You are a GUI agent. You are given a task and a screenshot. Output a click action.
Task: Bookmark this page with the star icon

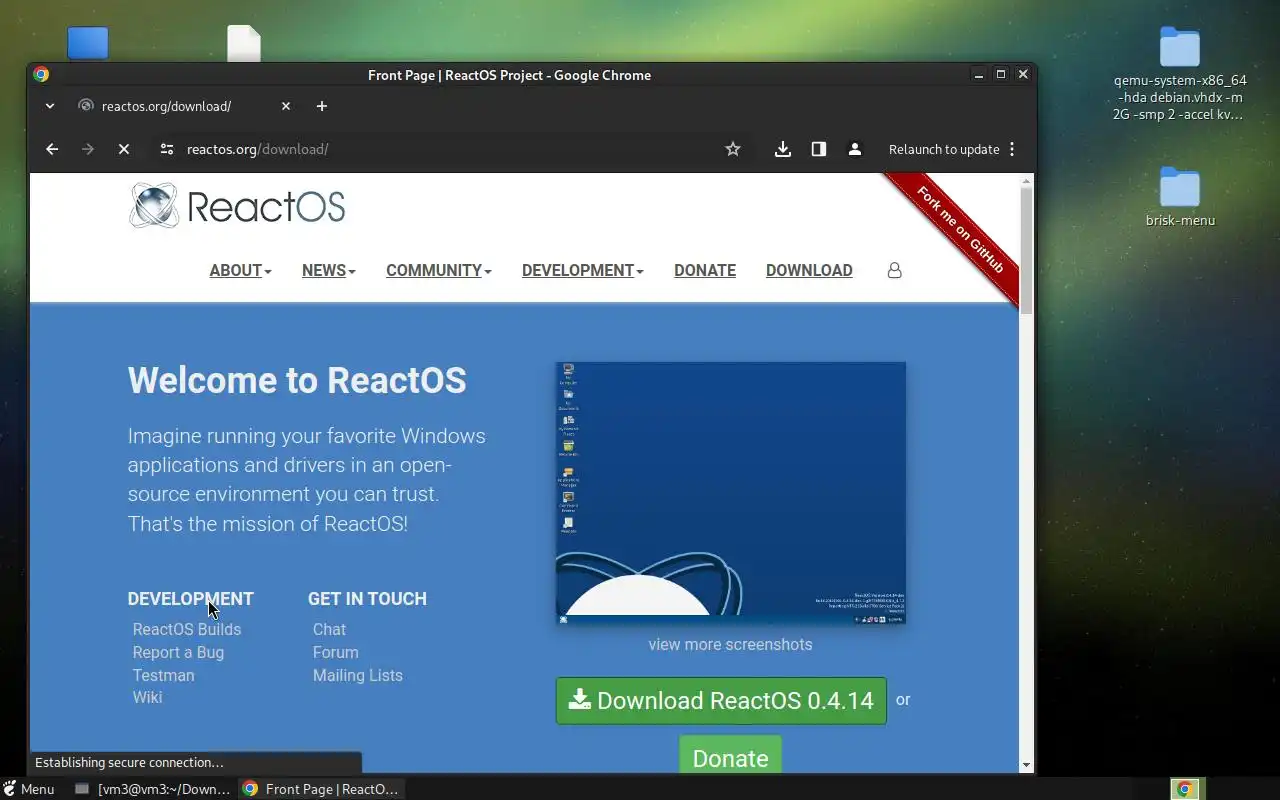click(x=733, y=149)
